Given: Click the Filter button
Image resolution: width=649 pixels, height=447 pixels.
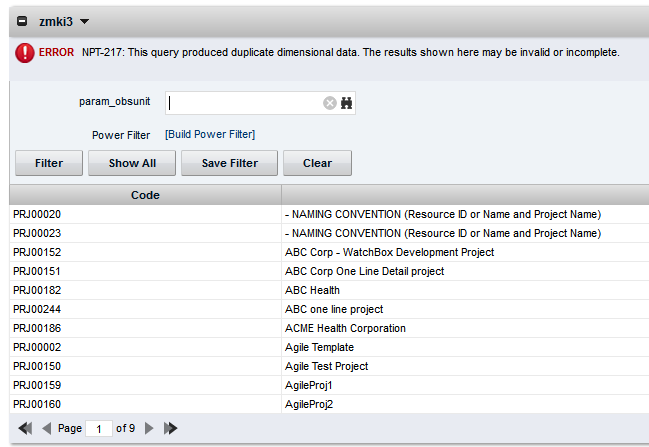Looking at the screenshot, I should point(49,163).
